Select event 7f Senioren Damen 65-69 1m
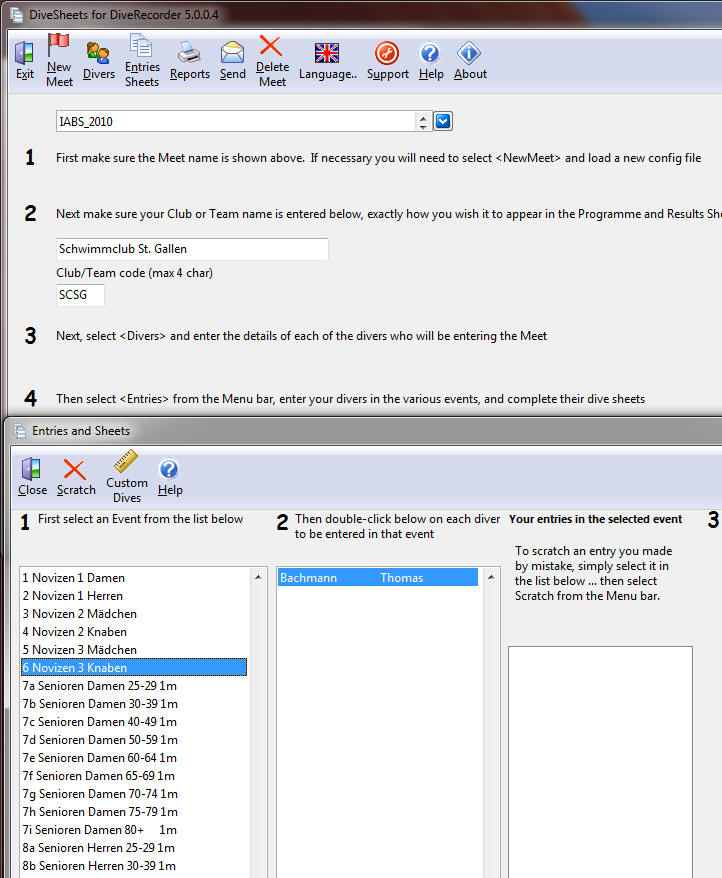This screenshot has height=878, width=722. click(x=134, y=775)
